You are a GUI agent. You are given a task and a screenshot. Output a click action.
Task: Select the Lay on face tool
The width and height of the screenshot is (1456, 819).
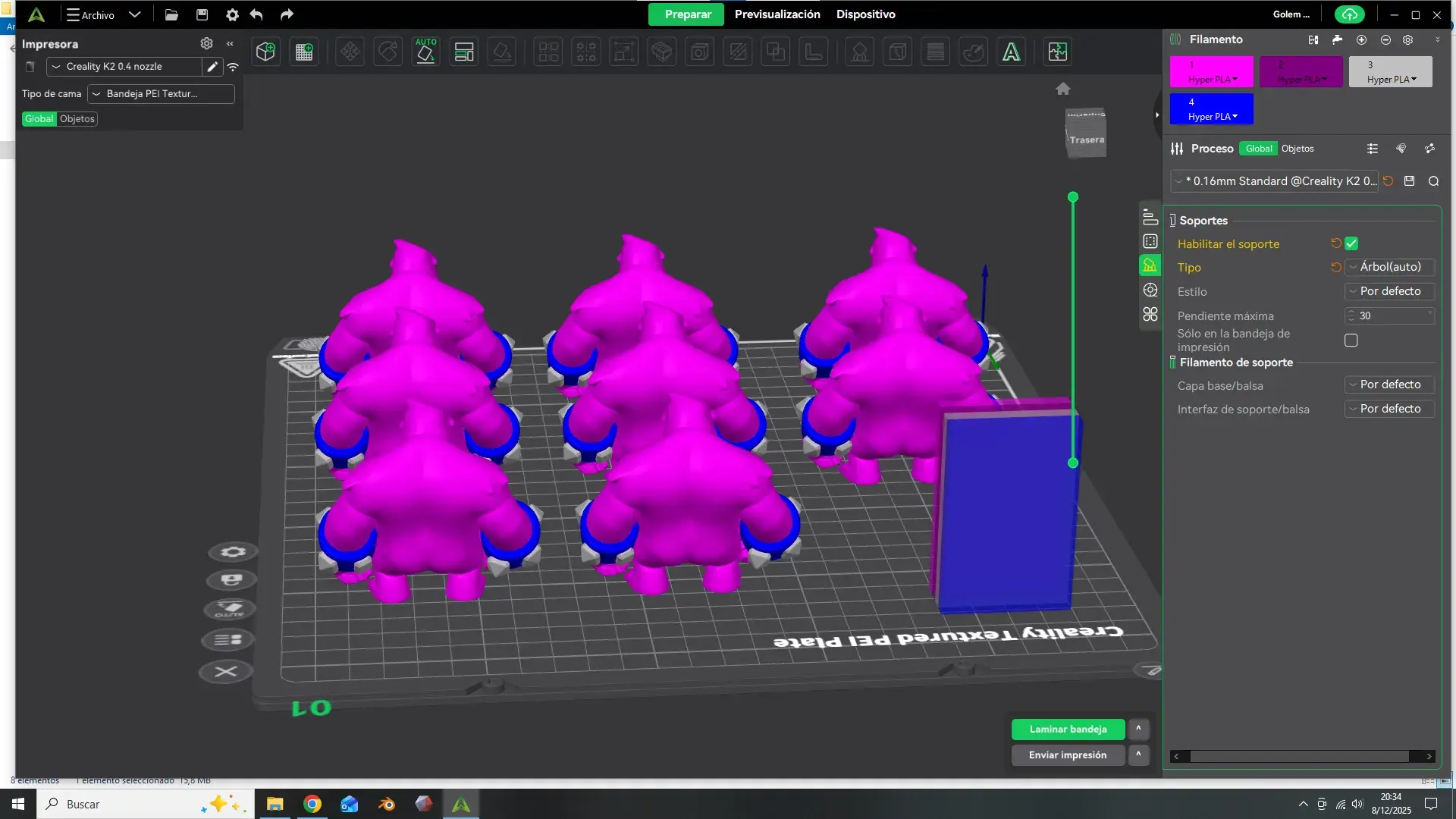tap(502, 52)
